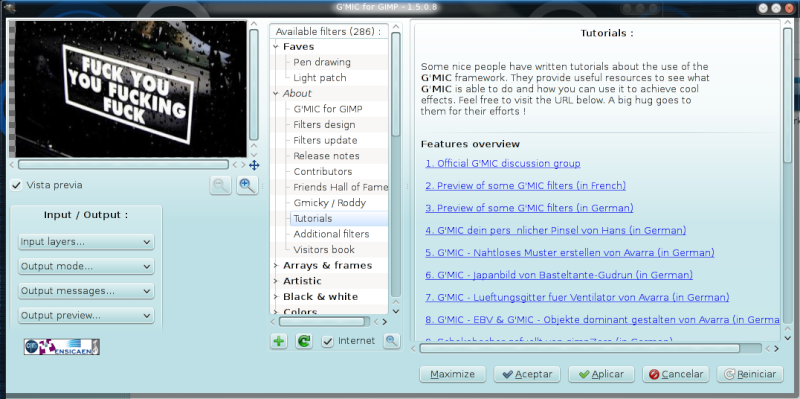Select the Release notes entry
The image size is (800, 399).
pos(326,156)
